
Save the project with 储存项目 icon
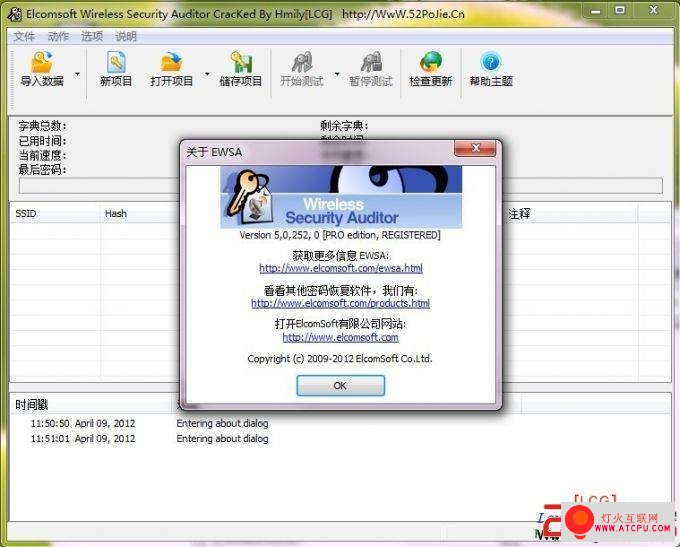(x=241, y=62)
